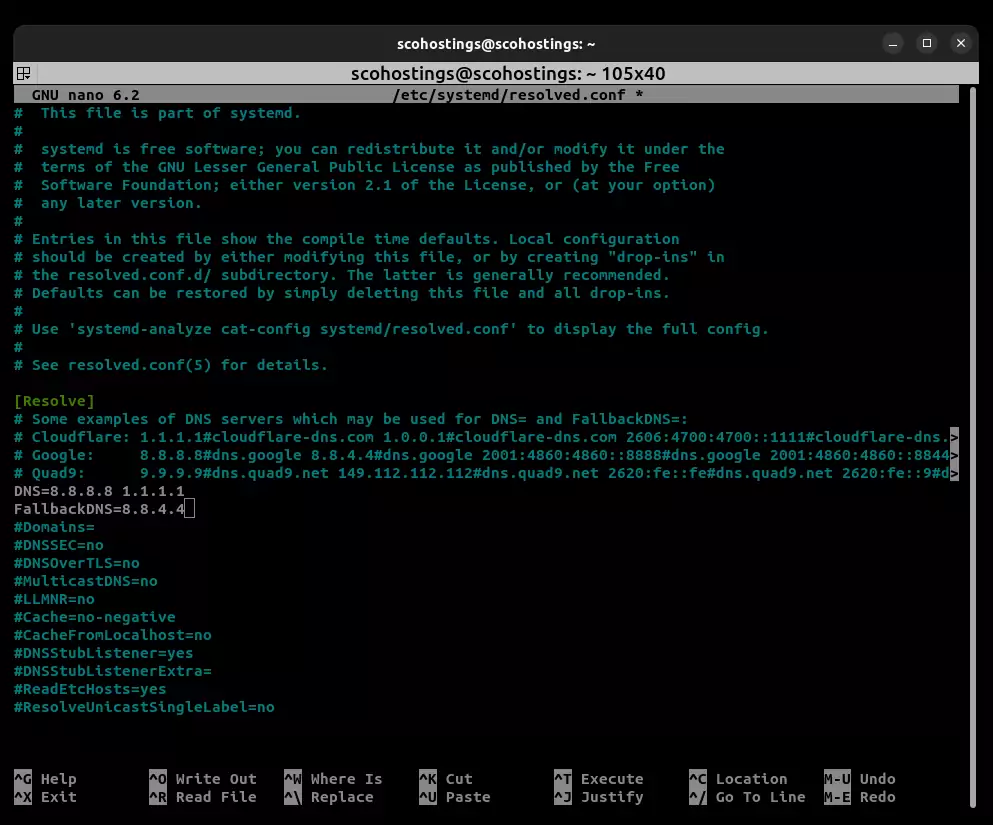The image size is (993, 825).
Task: Click the ^W Where Is shortcut
Action: tap(333, 779)
